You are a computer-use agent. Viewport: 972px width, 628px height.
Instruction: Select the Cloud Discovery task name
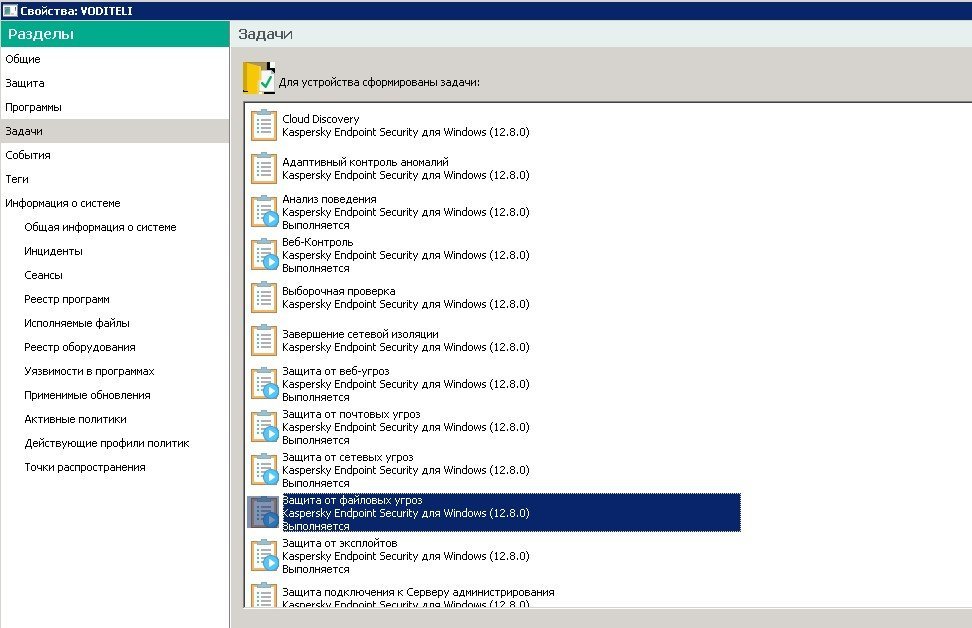point(320,119)
